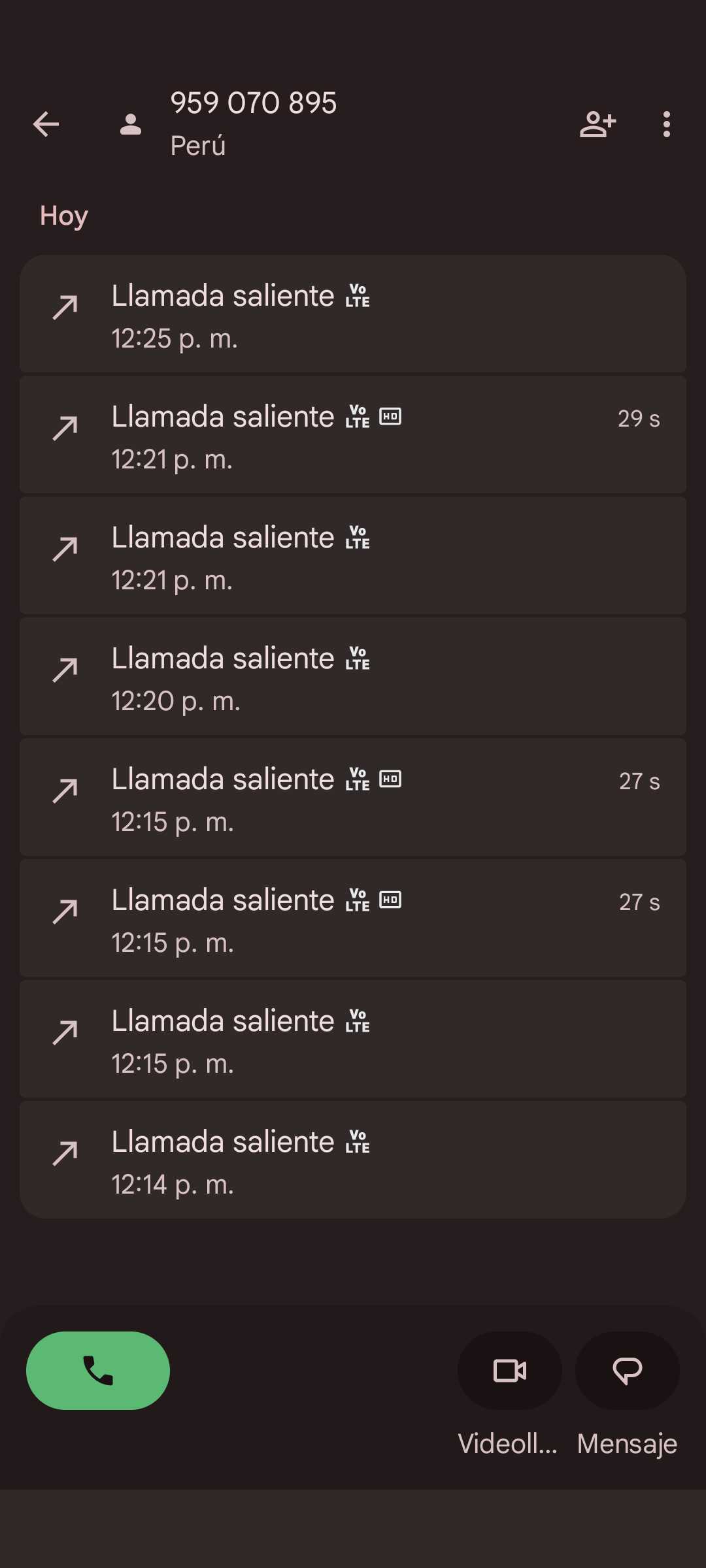Tap outgoing arrow of 12:25 p. m. call

click(65, 307)
